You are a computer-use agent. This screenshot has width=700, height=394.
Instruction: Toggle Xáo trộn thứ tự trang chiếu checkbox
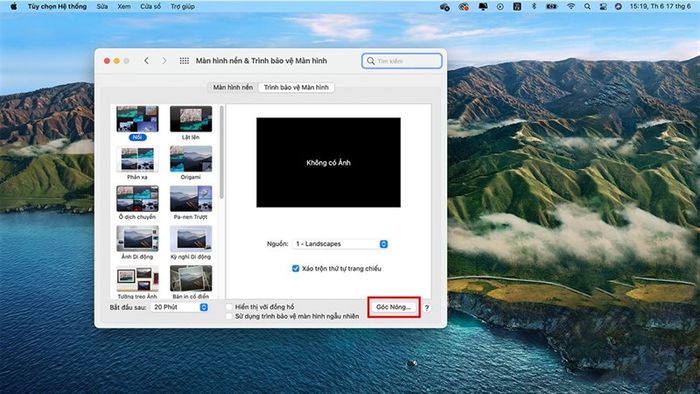(x=296, y=269)
